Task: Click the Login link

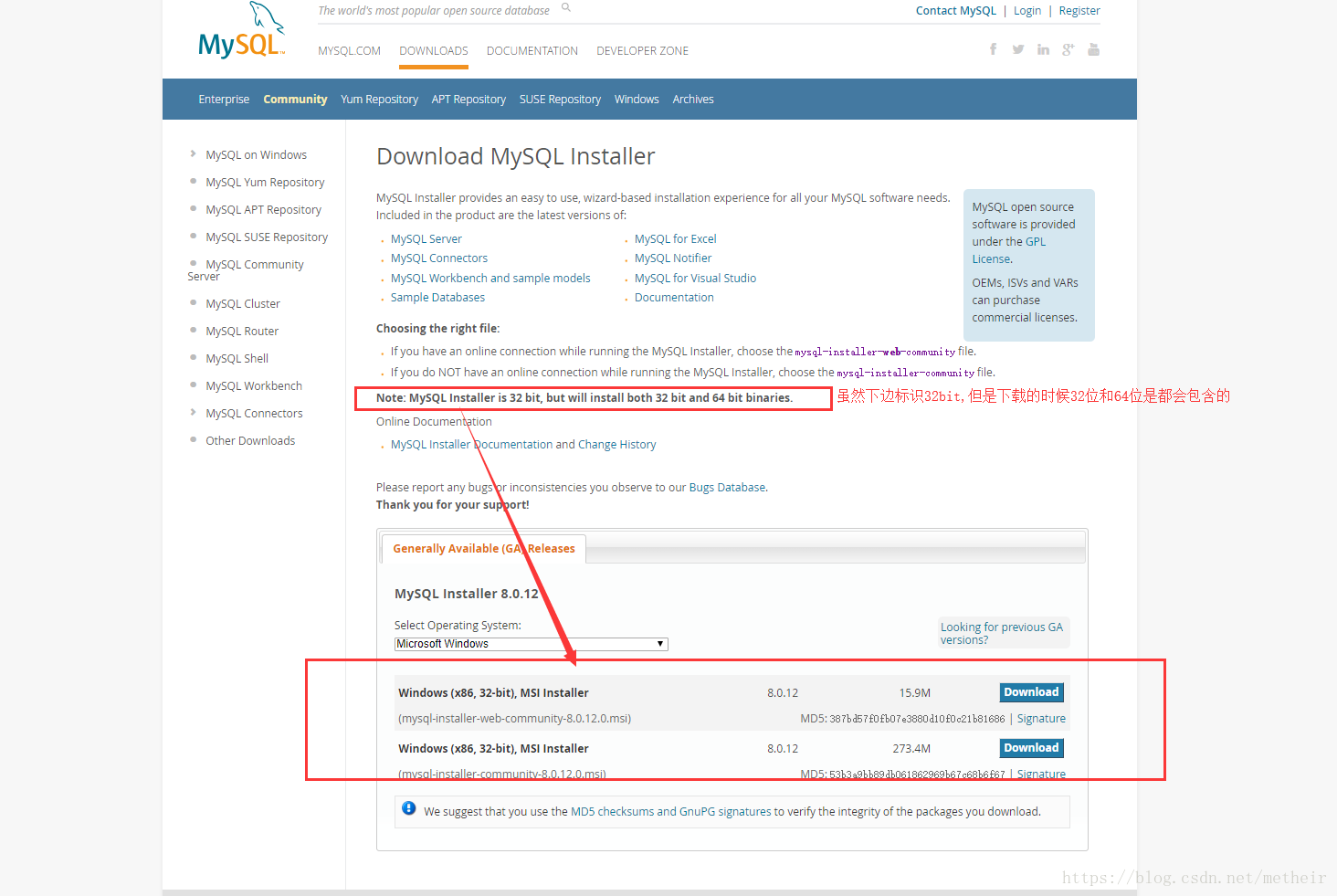Action: pyautogui.click(x=1027, y=11)
